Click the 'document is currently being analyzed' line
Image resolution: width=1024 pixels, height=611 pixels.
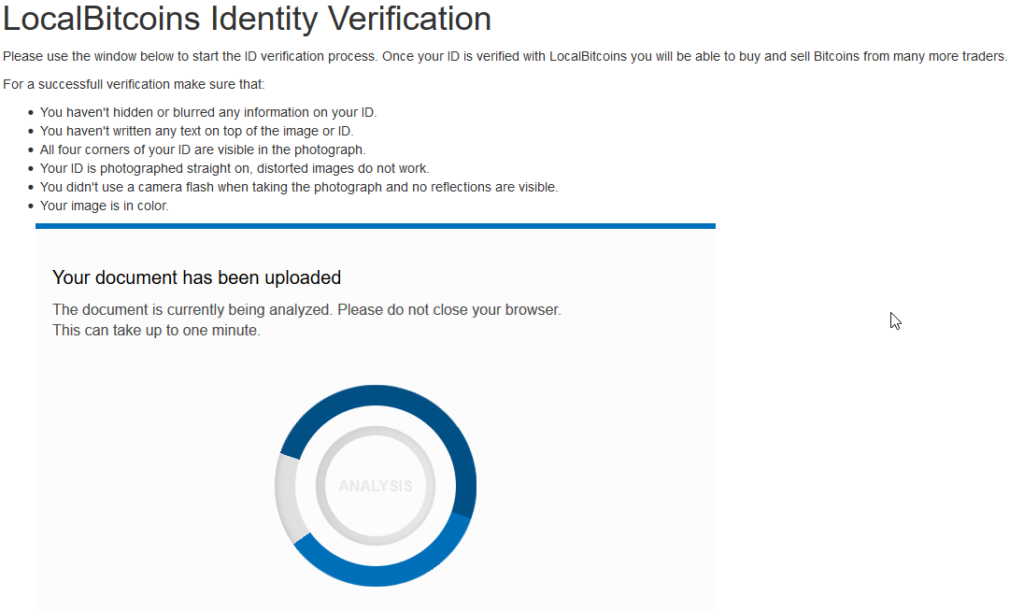[306, 310]
